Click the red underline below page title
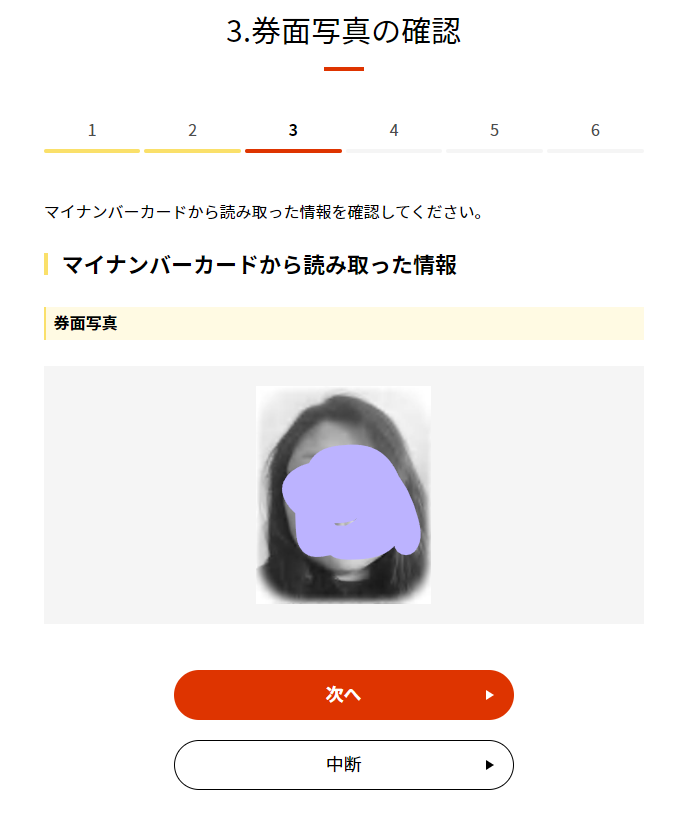This screenshot has width=696, height=826. tap(344, 69)
